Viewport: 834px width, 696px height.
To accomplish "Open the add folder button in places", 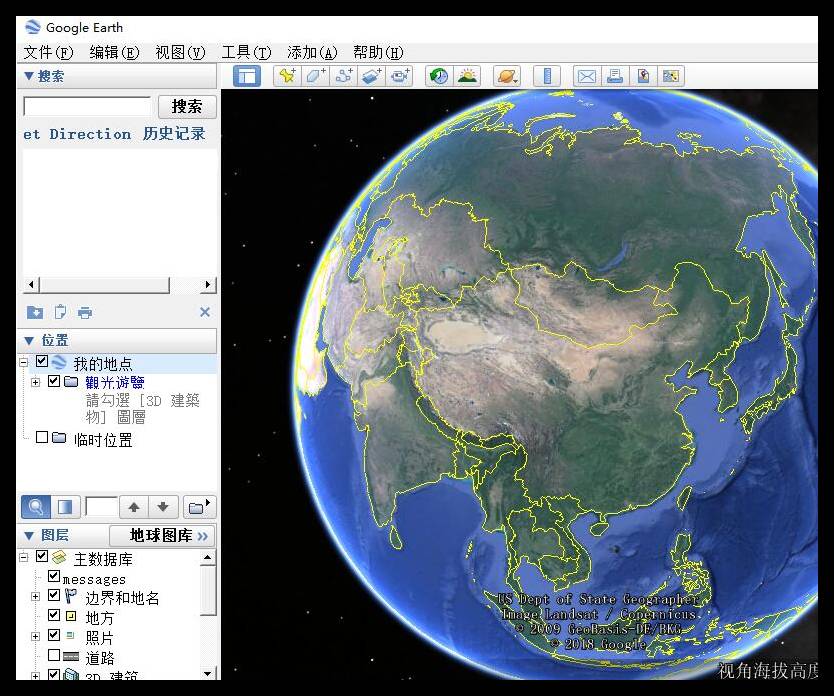I will pos(199,507).
